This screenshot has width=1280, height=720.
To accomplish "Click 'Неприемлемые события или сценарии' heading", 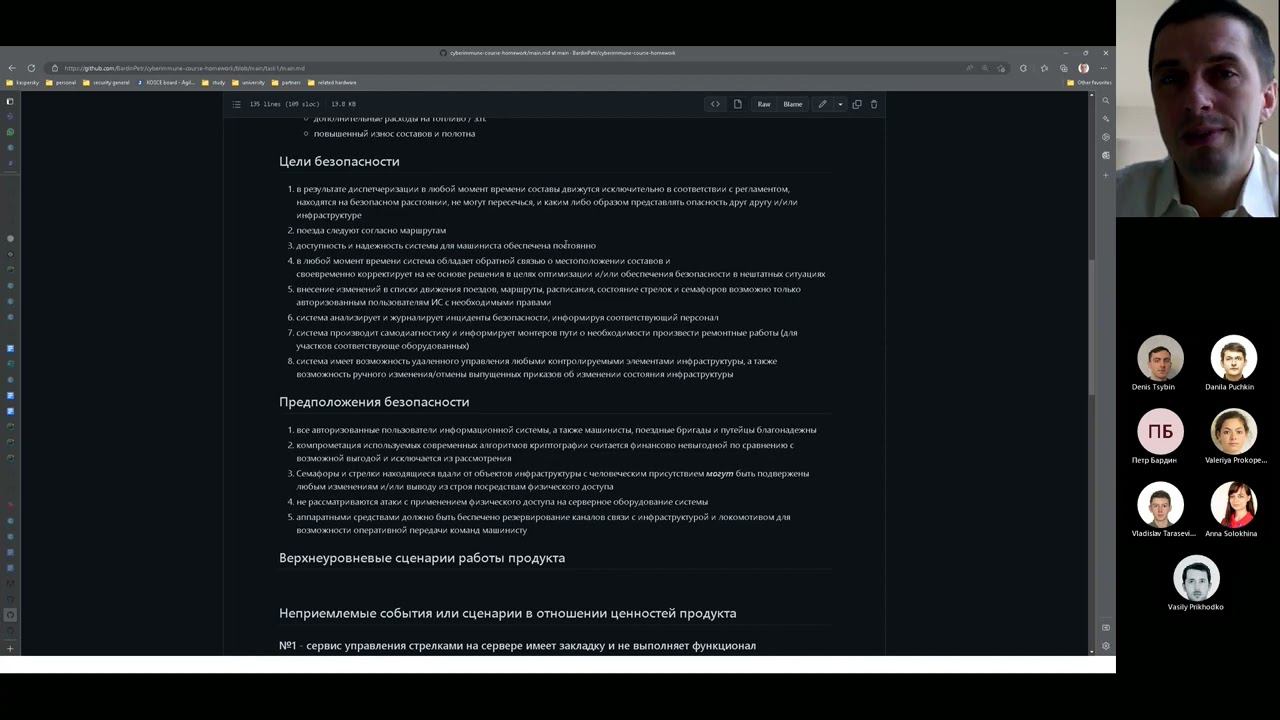I will point(508,613).
